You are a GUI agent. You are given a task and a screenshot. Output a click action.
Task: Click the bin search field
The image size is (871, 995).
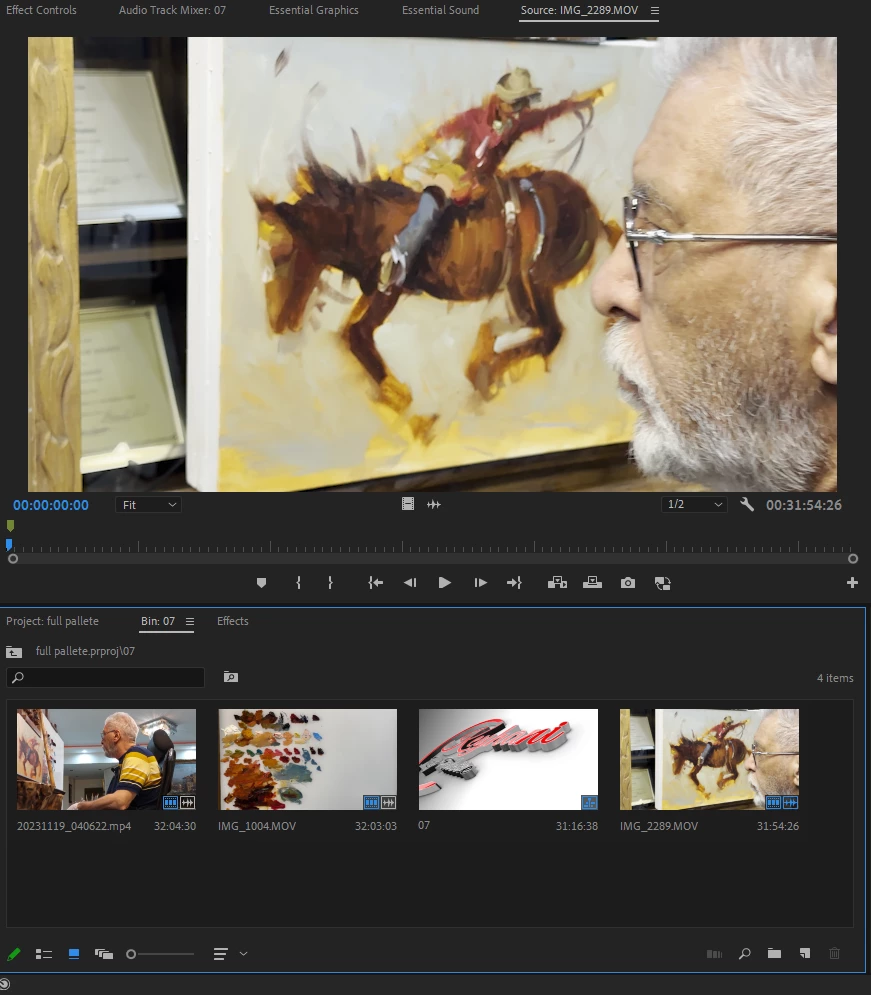(x=105, y=677)
